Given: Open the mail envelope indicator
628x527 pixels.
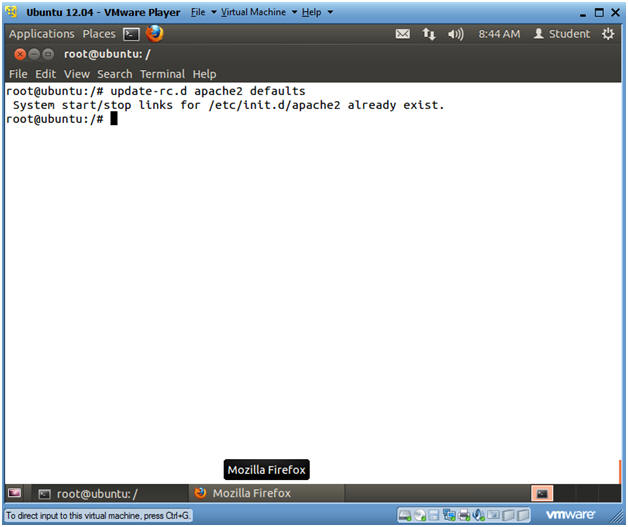Looking at the screenshot, I should click(403, 34).
